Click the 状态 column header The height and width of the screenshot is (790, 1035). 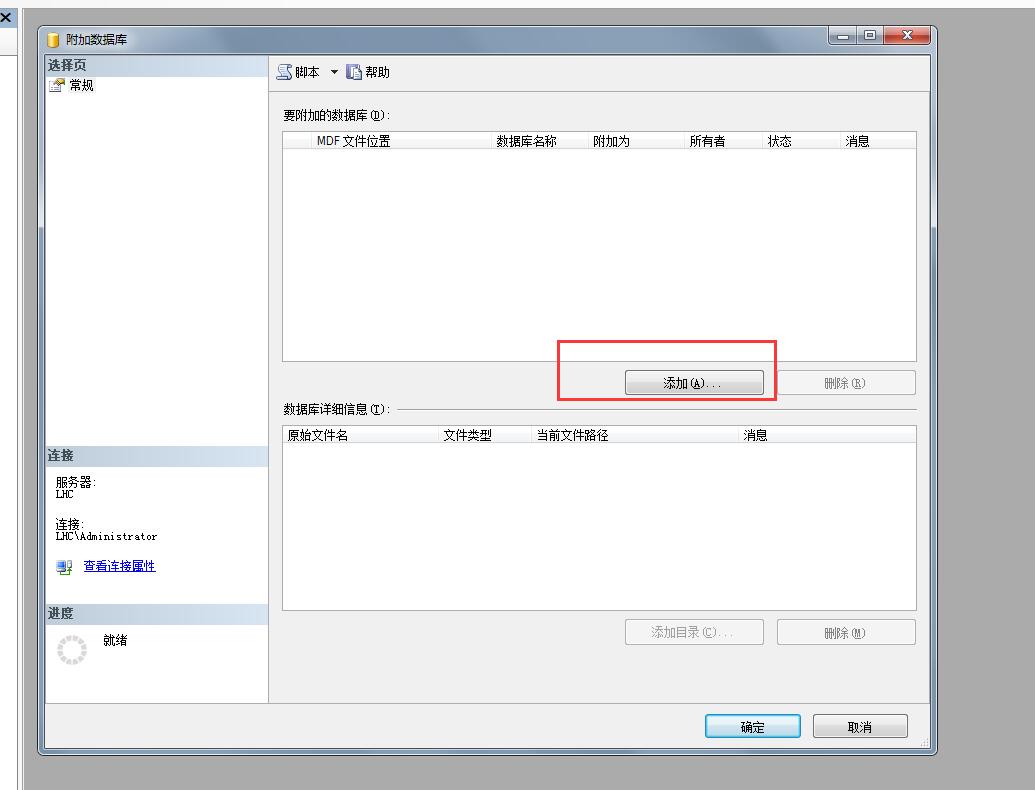point(801,141)
